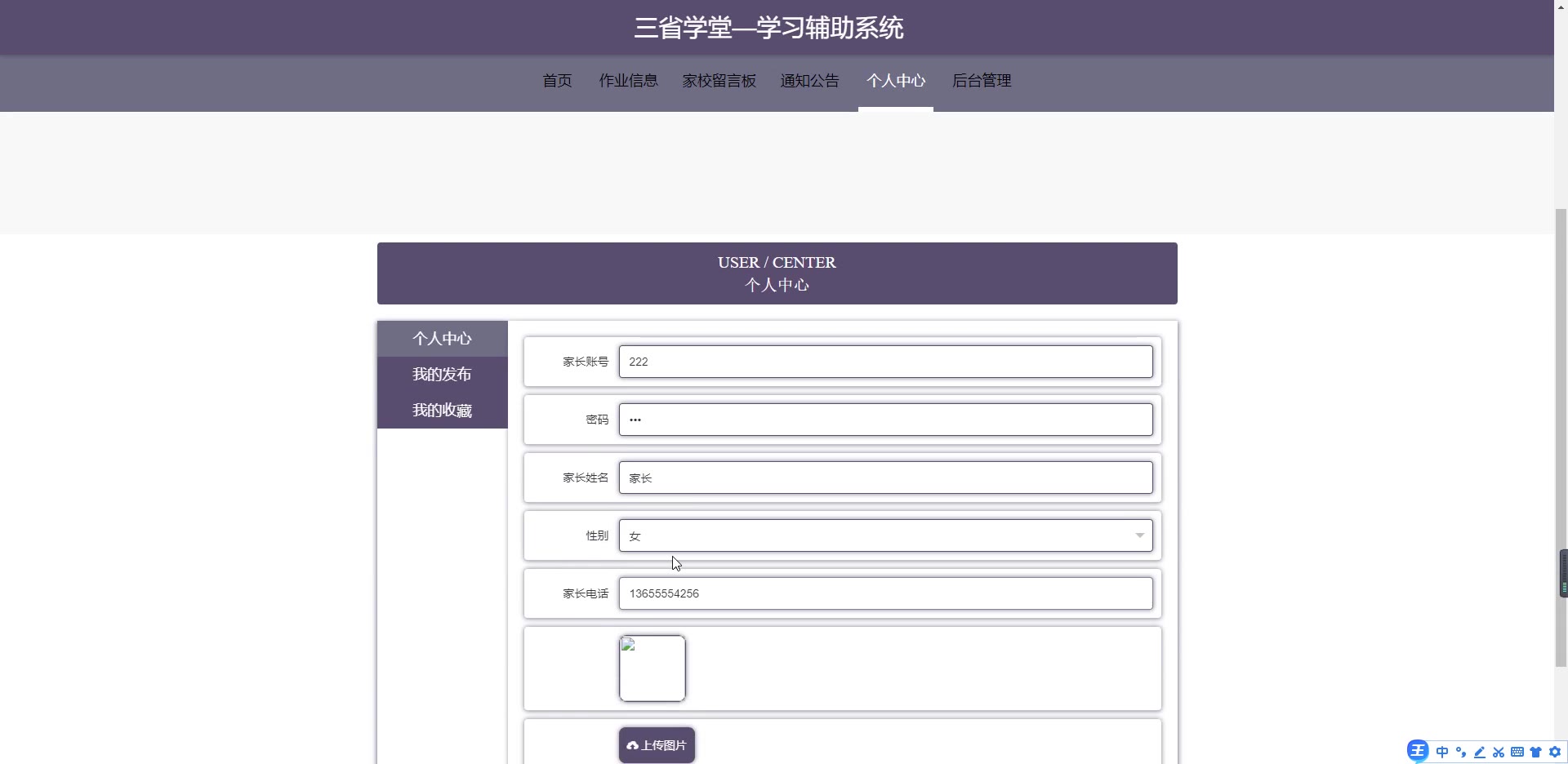Open IME settings gear icon
The image size is (1568, 764).
pyautogui.click(x=1555, y=752)
